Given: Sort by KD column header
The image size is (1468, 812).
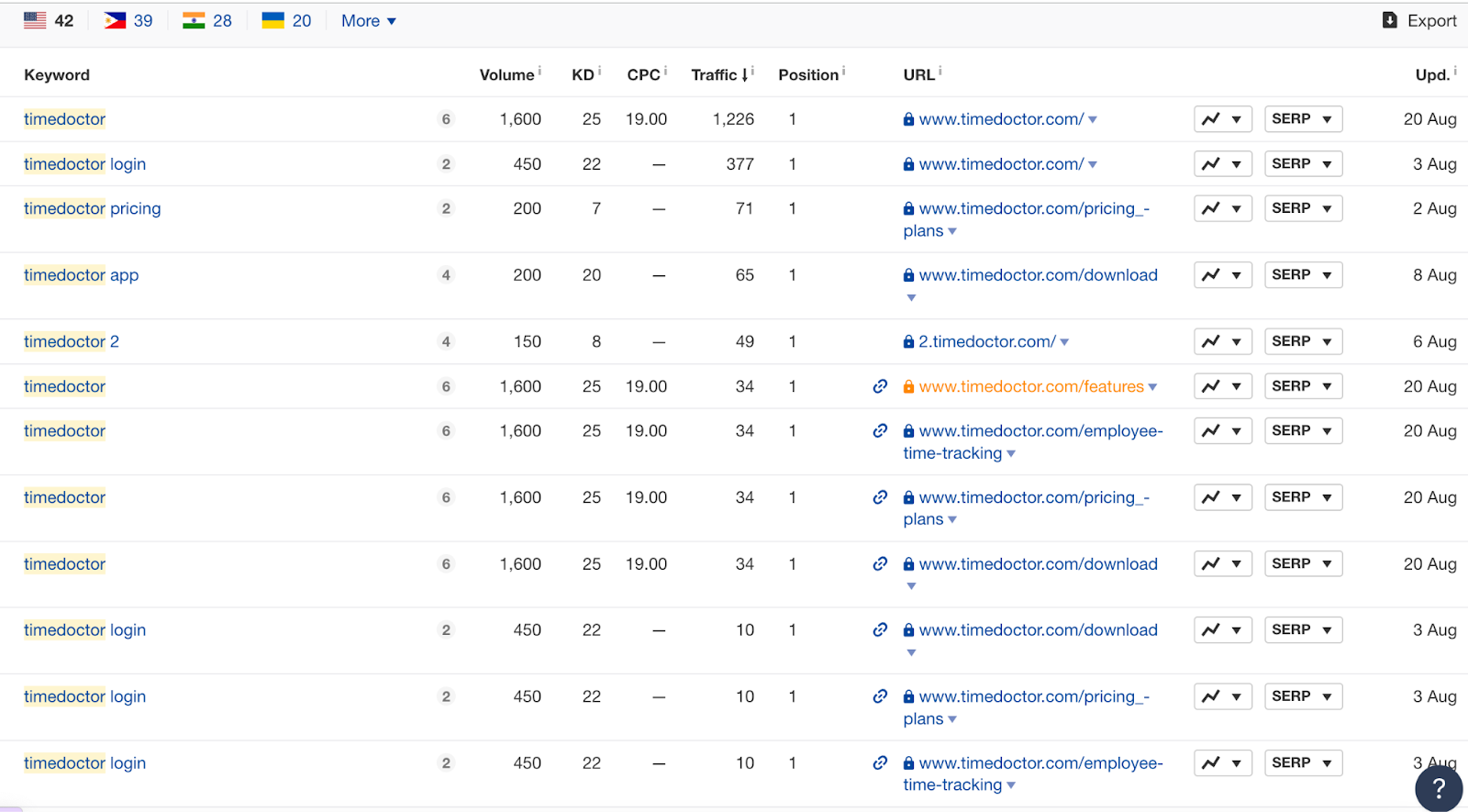Looking at the screenshot, I should [583, 75].
